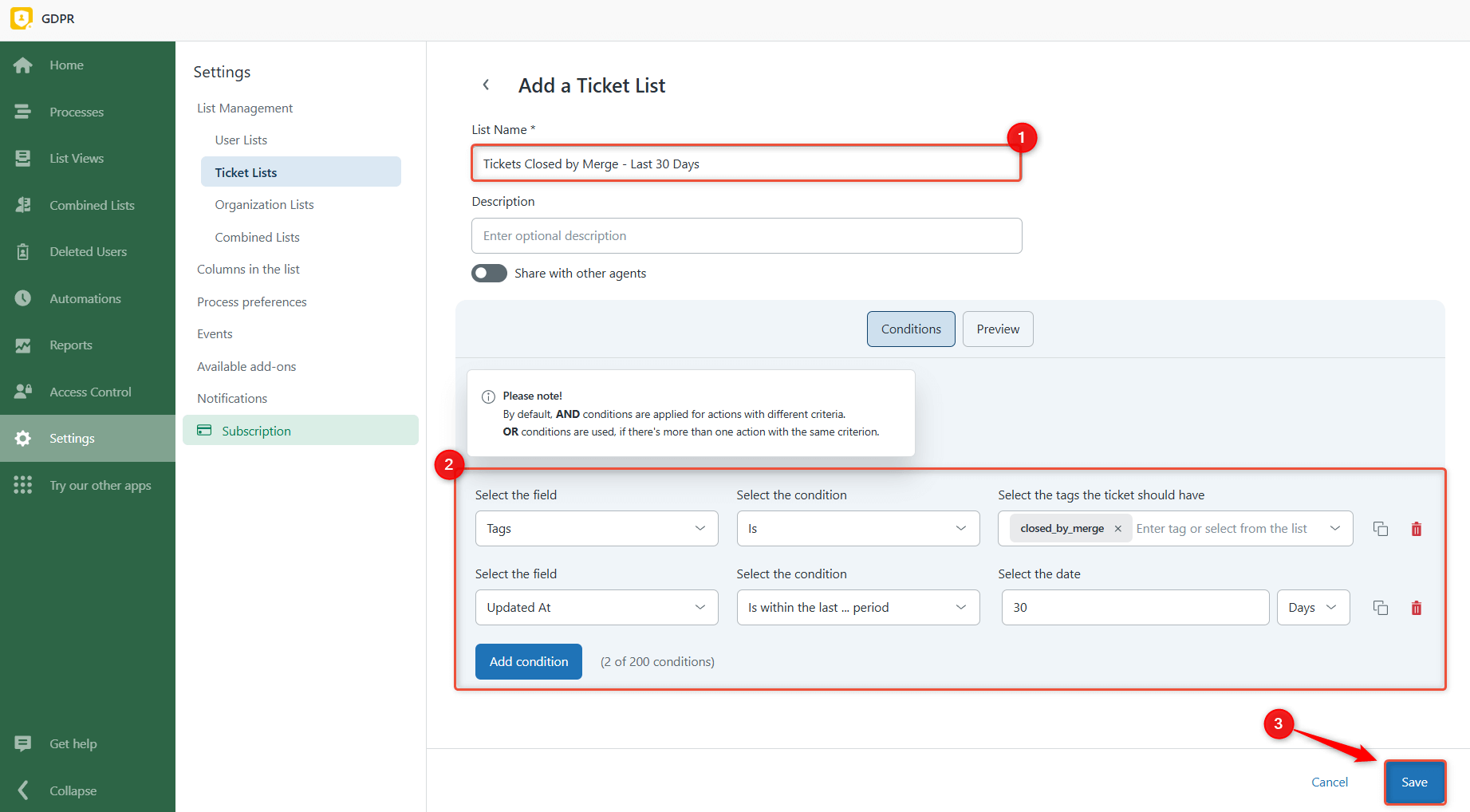Image resolution: width=1470 pixels, height=812 pixels.
Task: Expand the Tags field dropdown
Action: tap(596, 529)
